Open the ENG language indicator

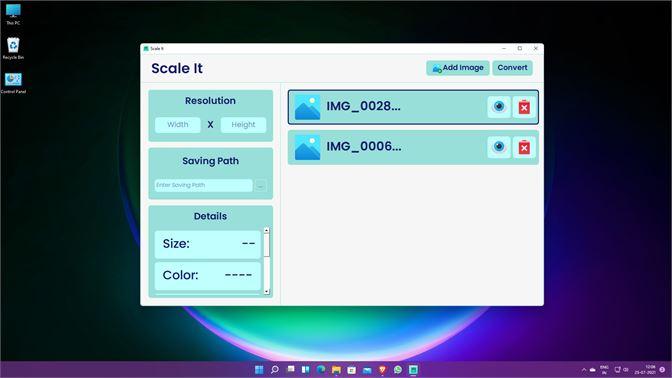[x=604, y=370]
